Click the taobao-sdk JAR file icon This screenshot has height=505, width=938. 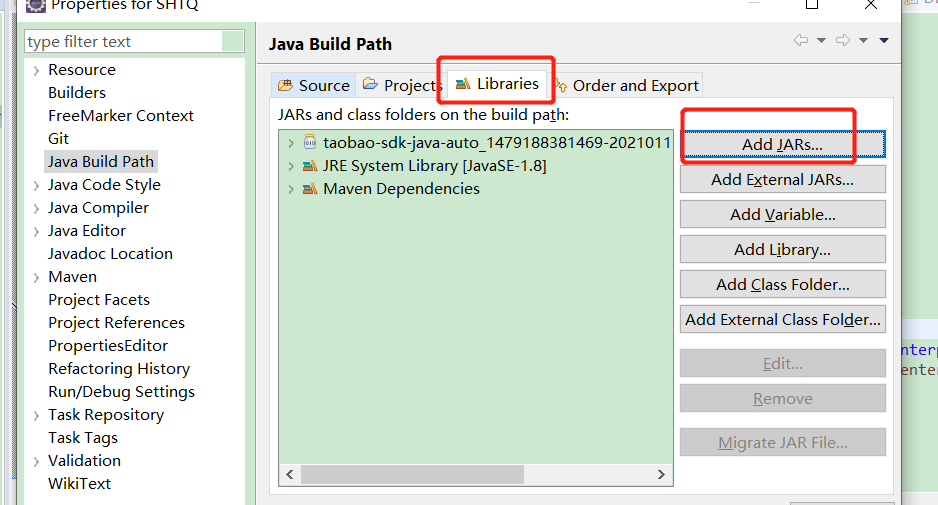pyautogui.click(x=310, y=143)
